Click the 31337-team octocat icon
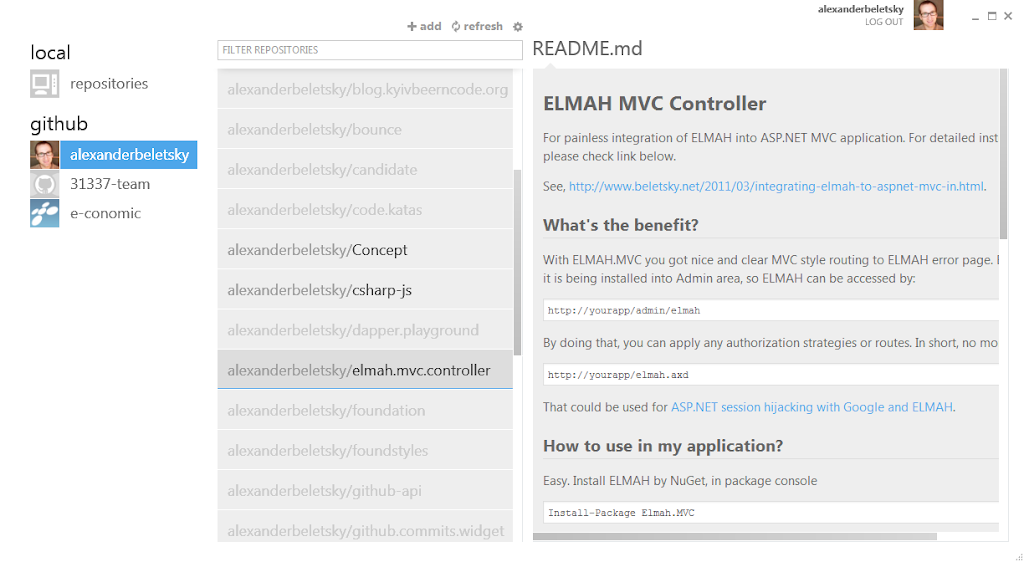 [x=44, y=184]
